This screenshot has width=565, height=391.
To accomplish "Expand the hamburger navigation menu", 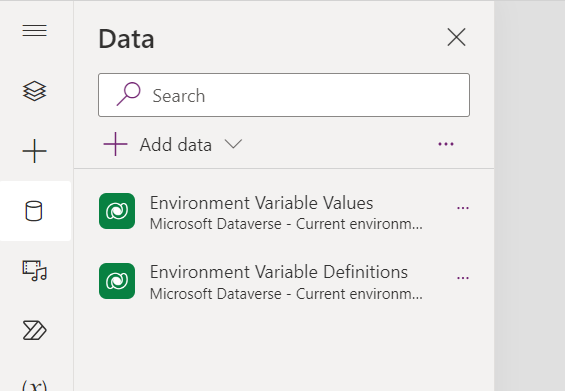I will pyautogui.click(x=35, y=30).
